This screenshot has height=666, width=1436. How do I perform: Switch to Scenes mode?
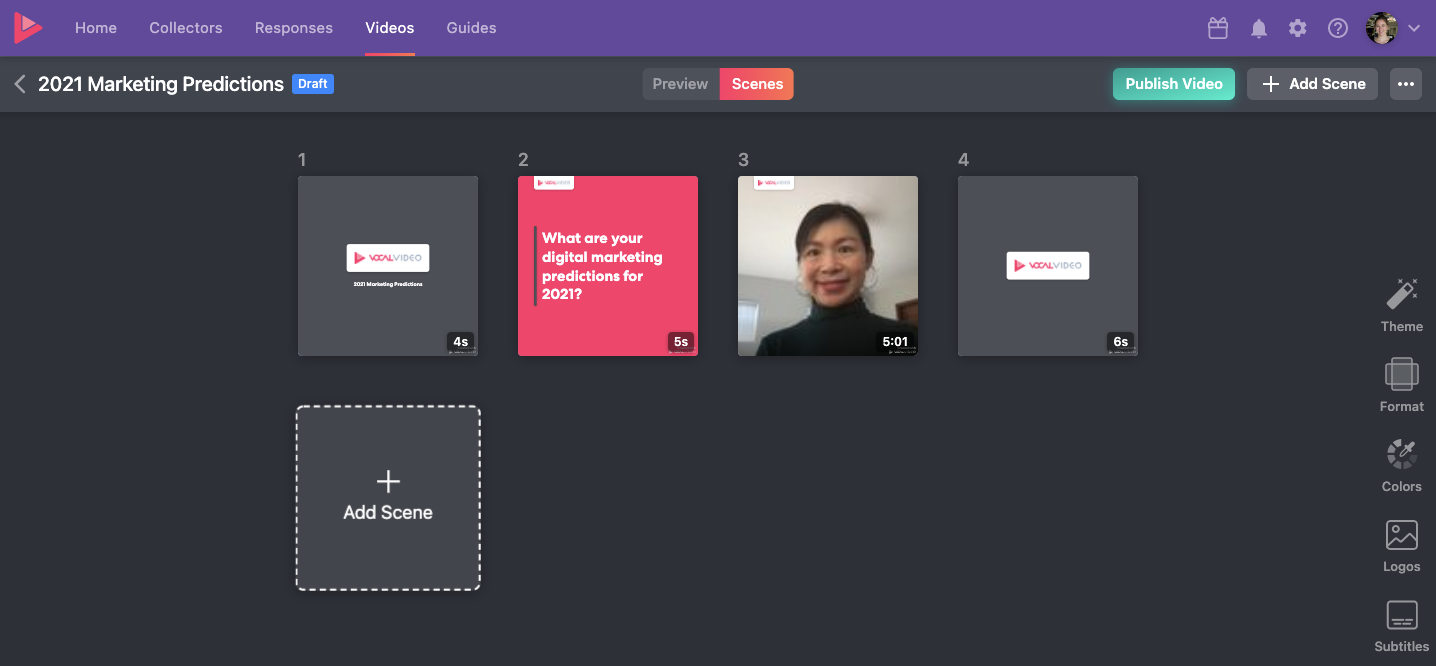[x=757, y=84]
